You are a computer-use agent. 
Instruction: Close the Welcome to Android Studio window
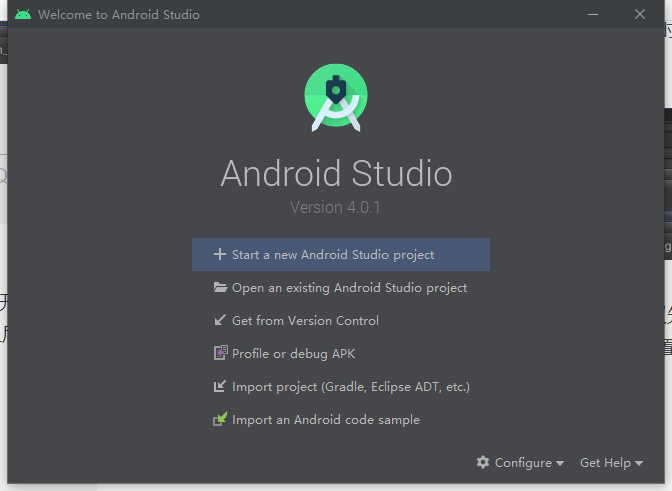tap(640, 14)
